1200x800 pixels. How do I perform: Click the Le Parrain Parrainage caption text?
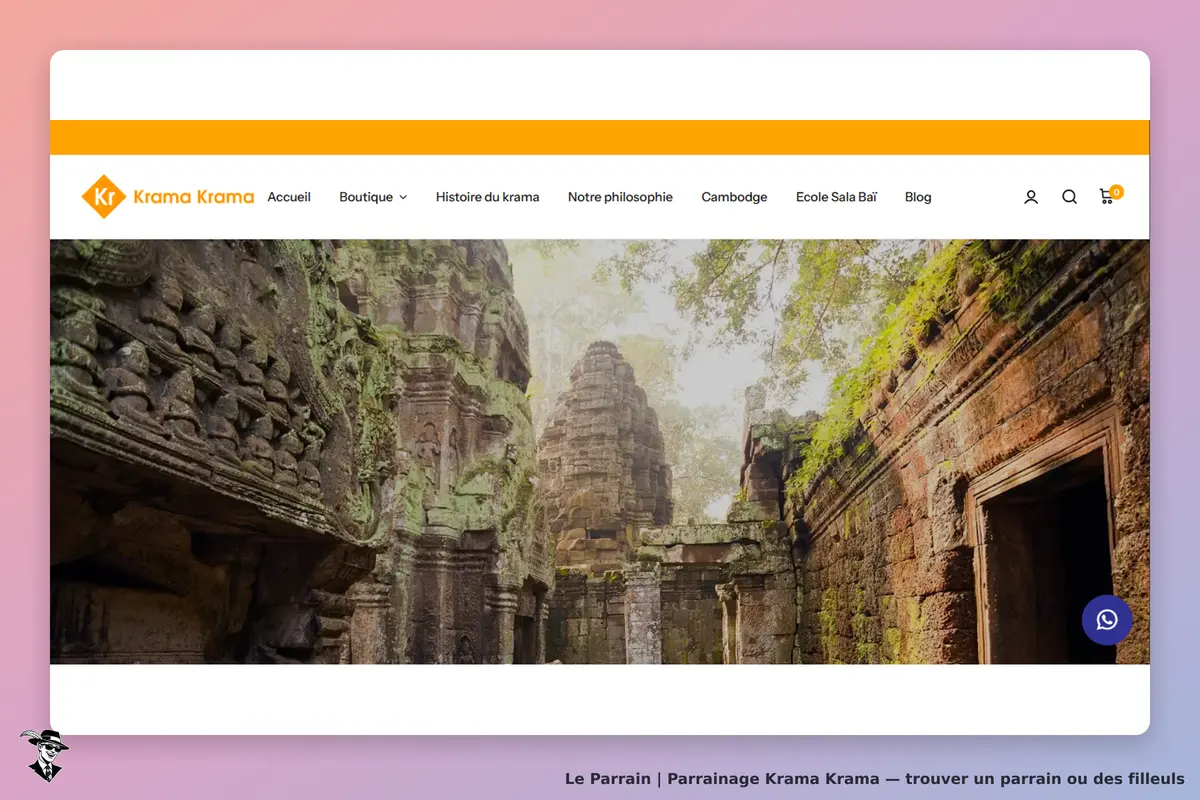875,778
